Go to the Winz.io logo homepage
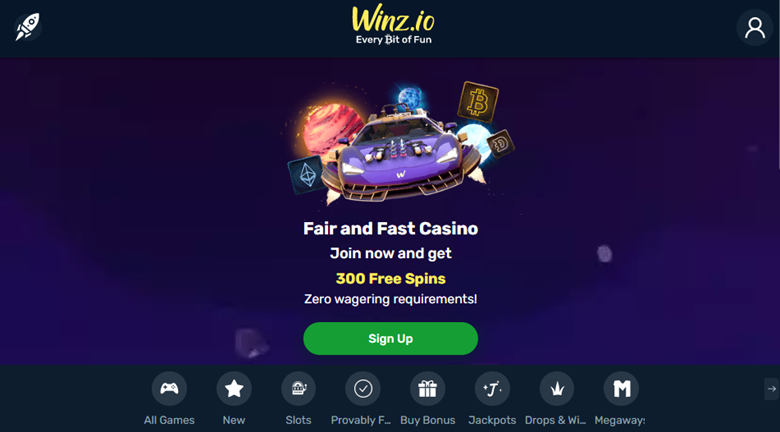 pyautogui.click(x=393, y=25)
